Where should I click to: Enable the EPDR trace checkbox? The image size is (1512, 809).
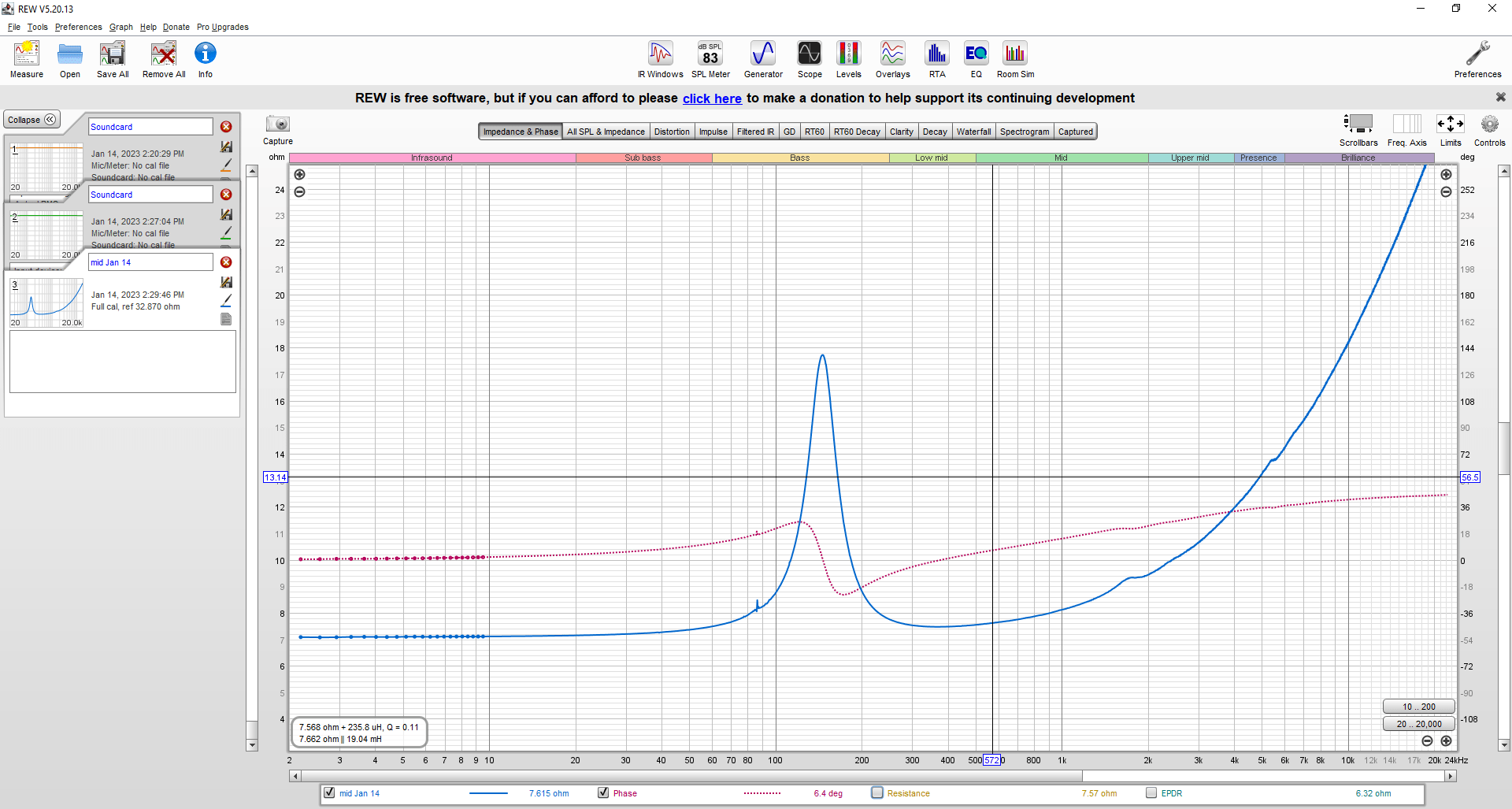pos(1151,792)
